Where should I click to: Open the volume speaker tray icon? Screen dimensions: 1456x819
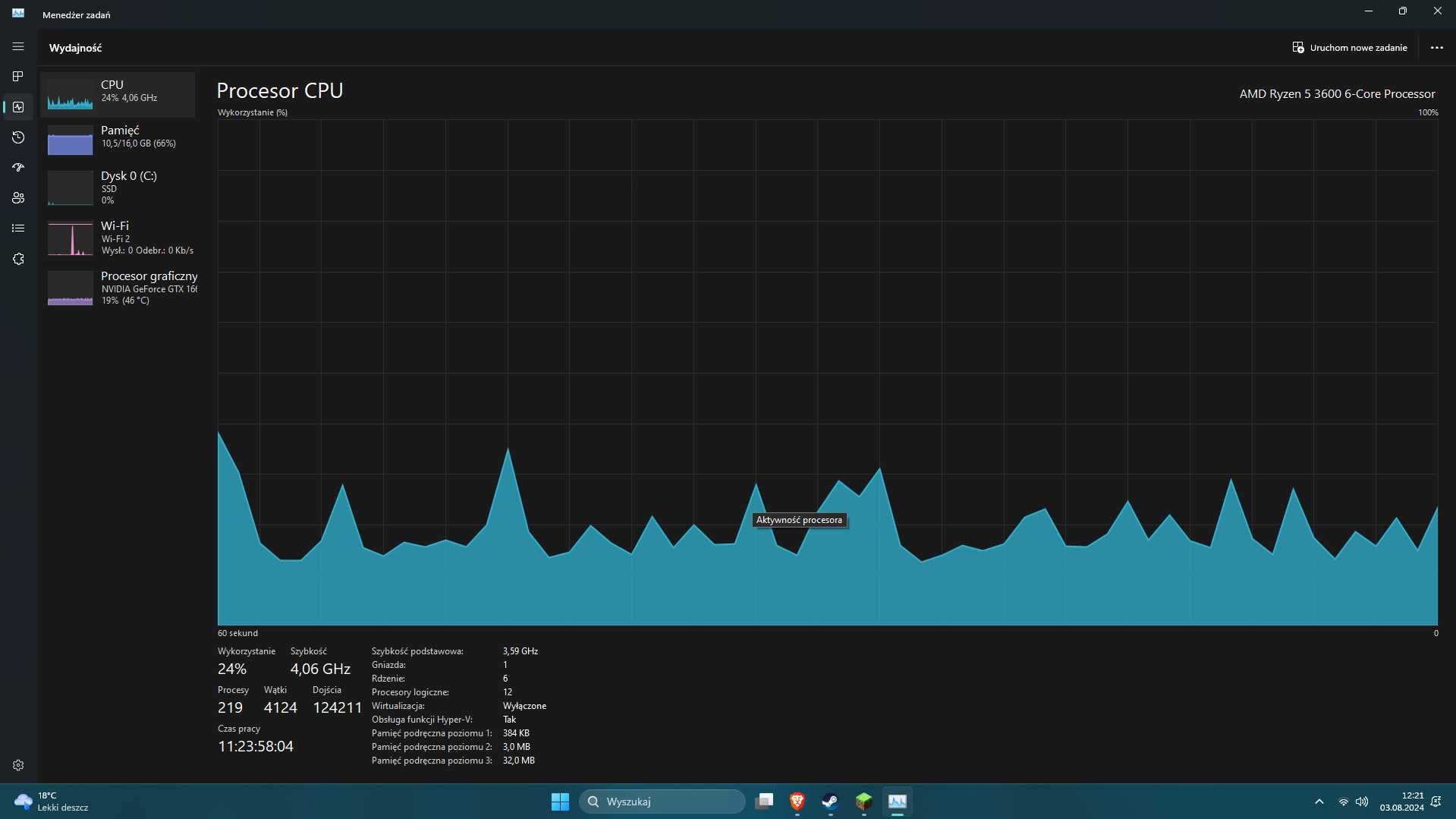[x=1362, y=802]
